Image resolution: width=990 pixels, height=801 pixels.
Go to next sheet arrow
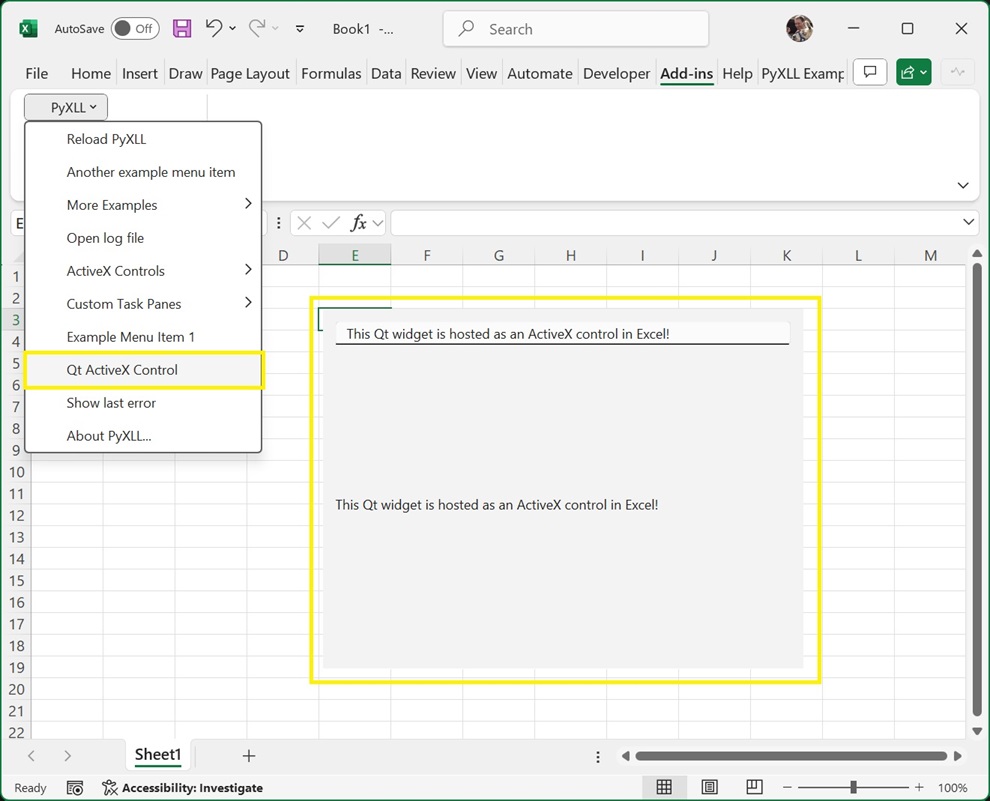point(68,756)
